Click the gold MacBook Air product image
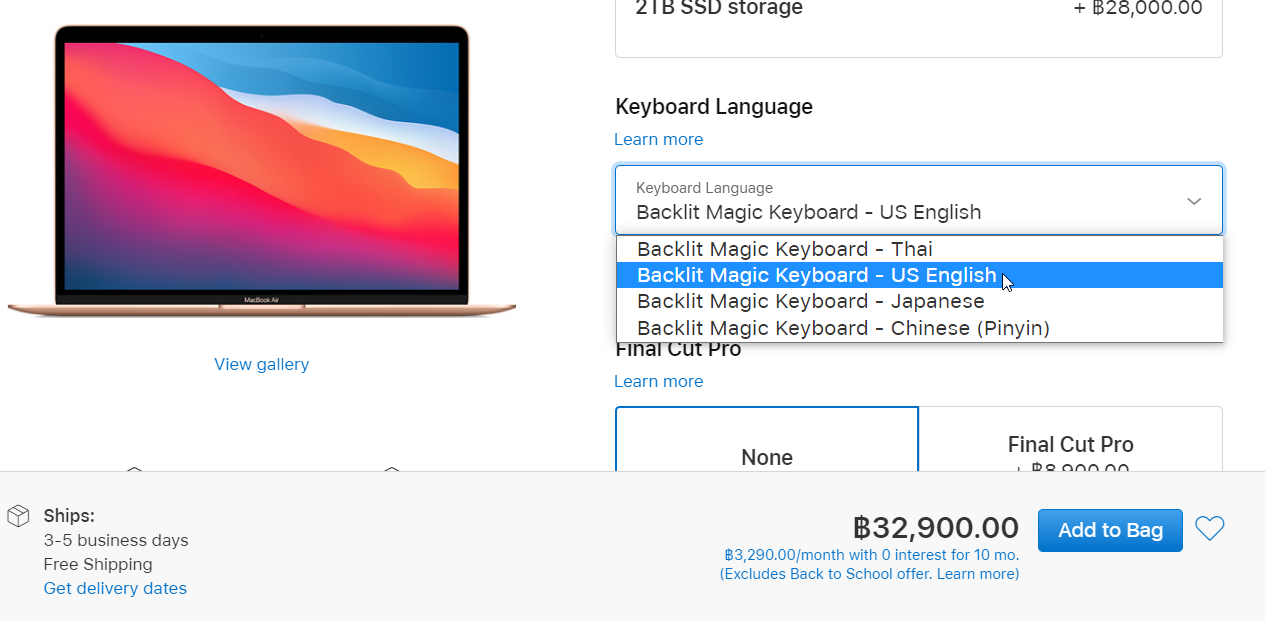 pyautogui.click(x=261, y=170)
